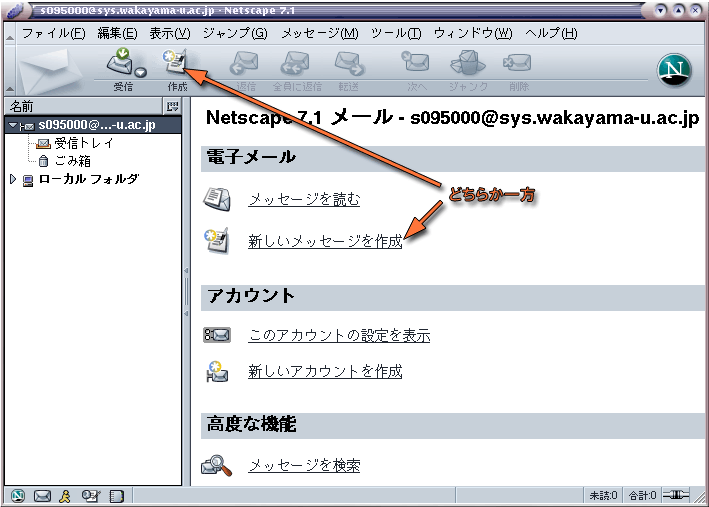Click the 名前 column header
The height and width of the screenshot is (507, 709).
[83, 107]
